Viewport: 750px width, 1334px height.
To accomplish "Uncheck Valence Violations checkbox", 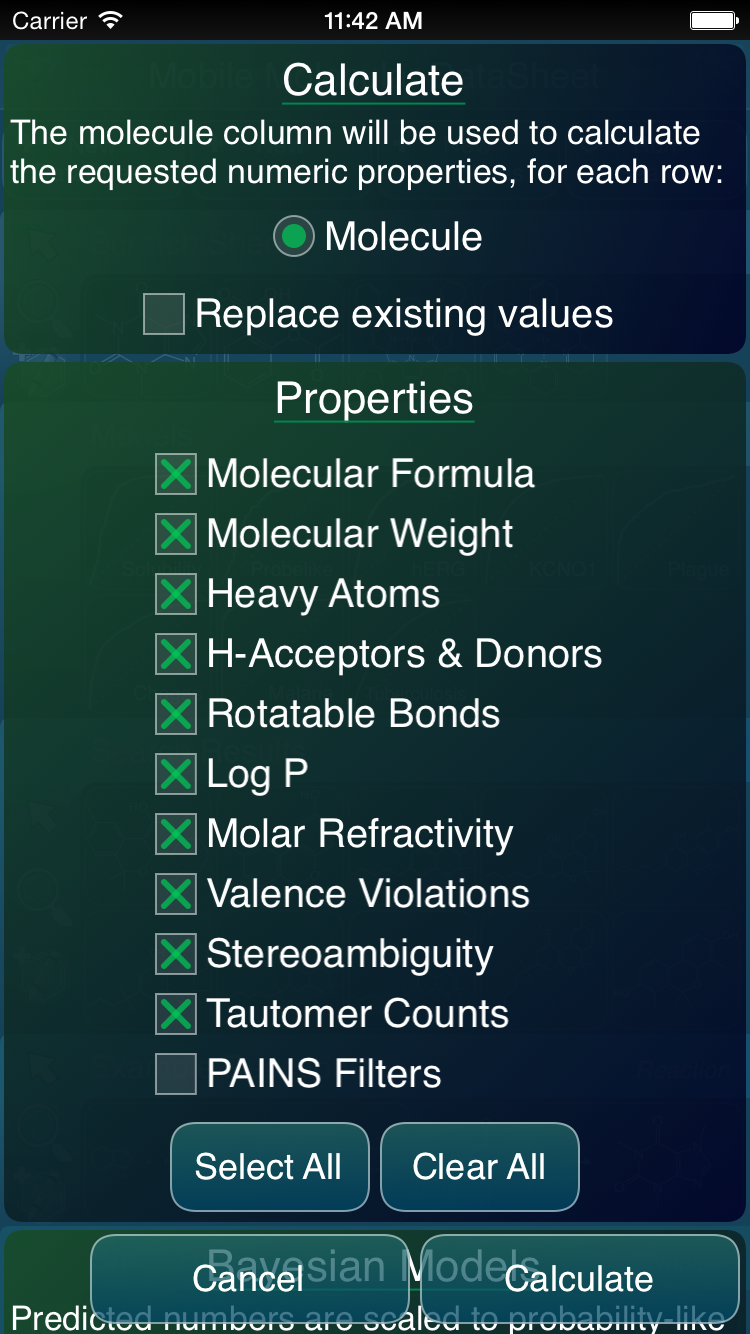I will tap(176, 894).
